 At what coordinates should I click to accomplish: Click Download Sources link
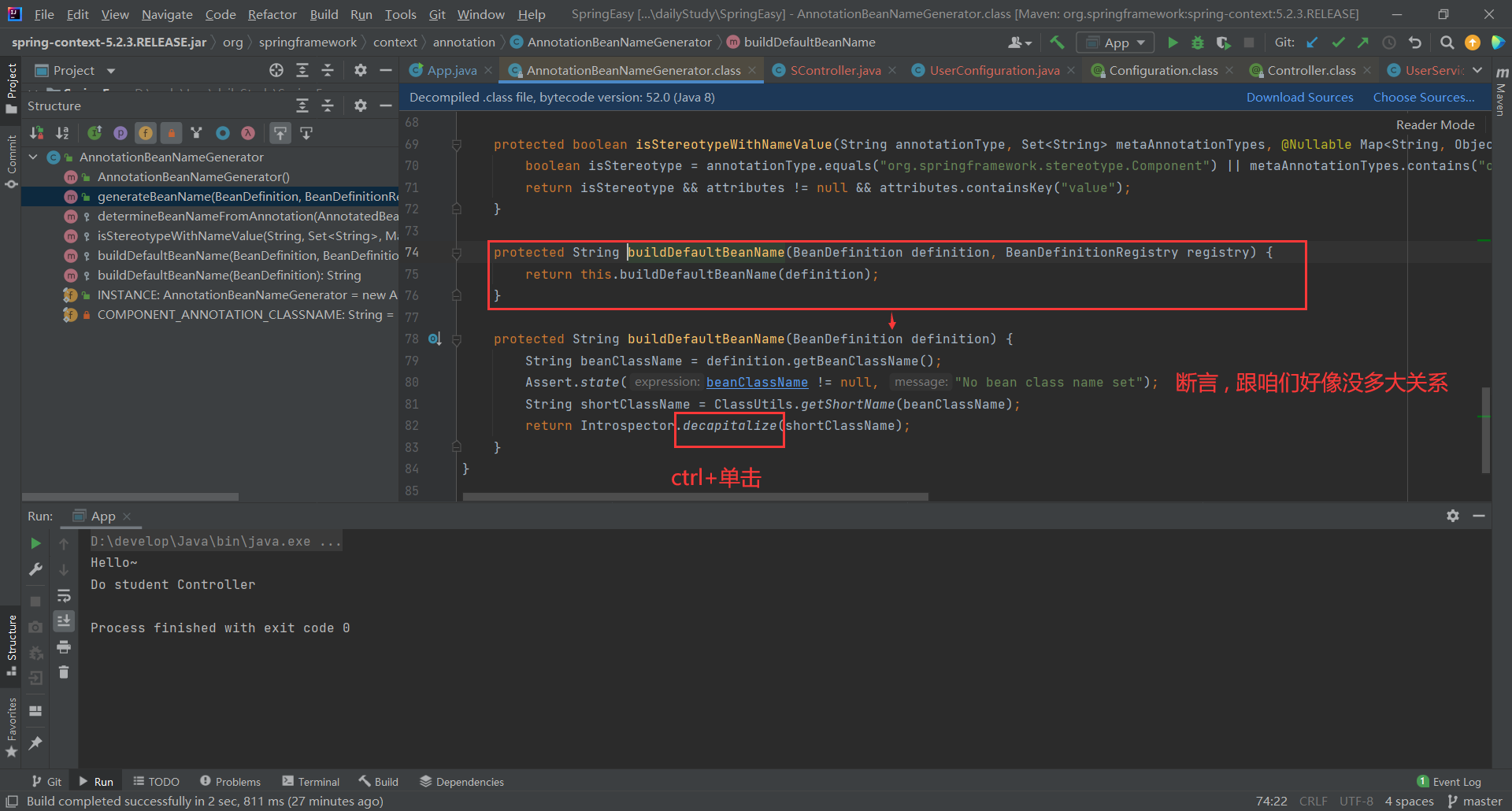pyautogui.click(x=1299, y=97)
